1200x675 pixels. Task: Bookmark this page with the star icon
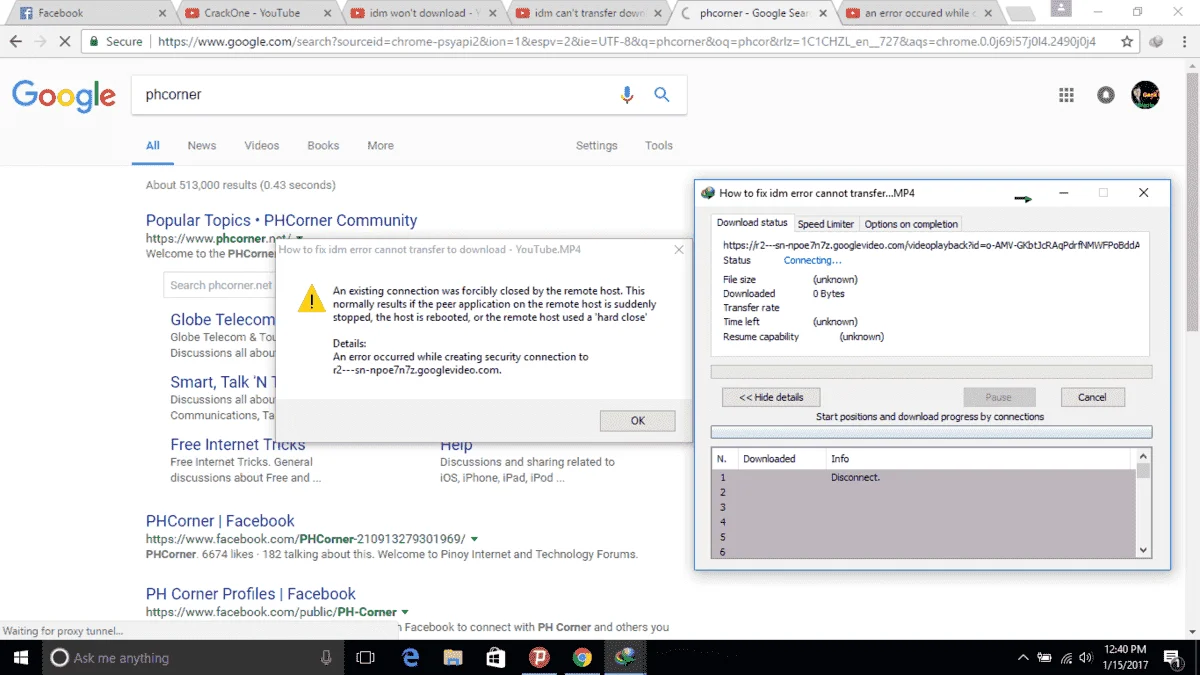pyautogui.click(x=1127, y=42)
